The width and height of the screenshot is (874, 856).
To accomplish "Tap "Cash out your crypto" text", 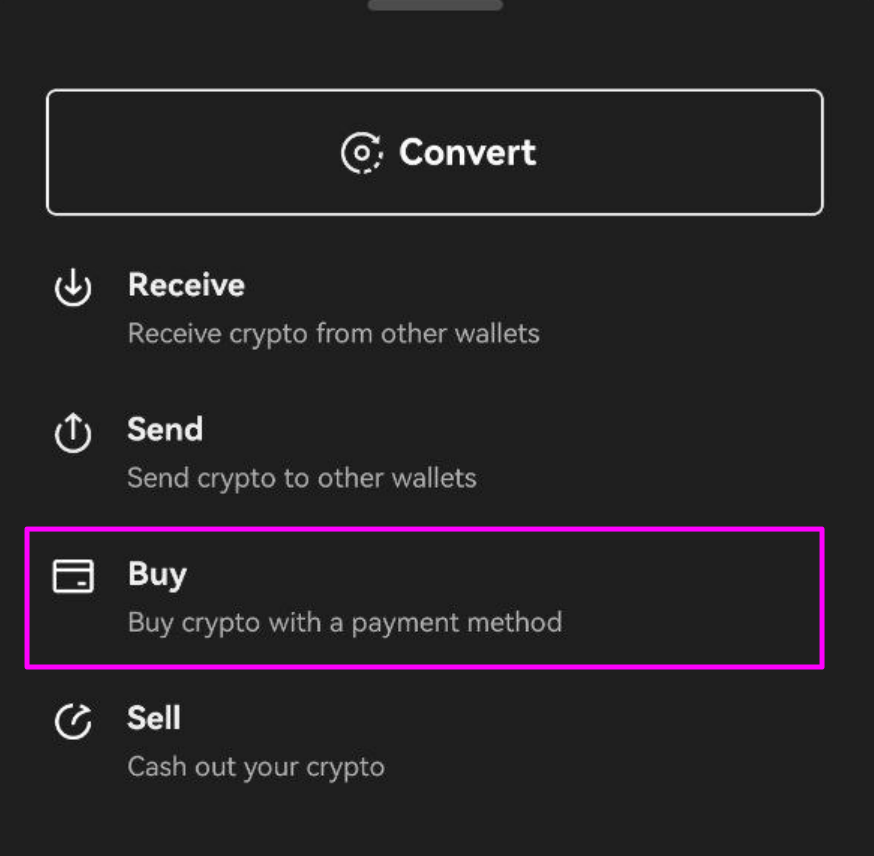I will click(x=256, y=767).
